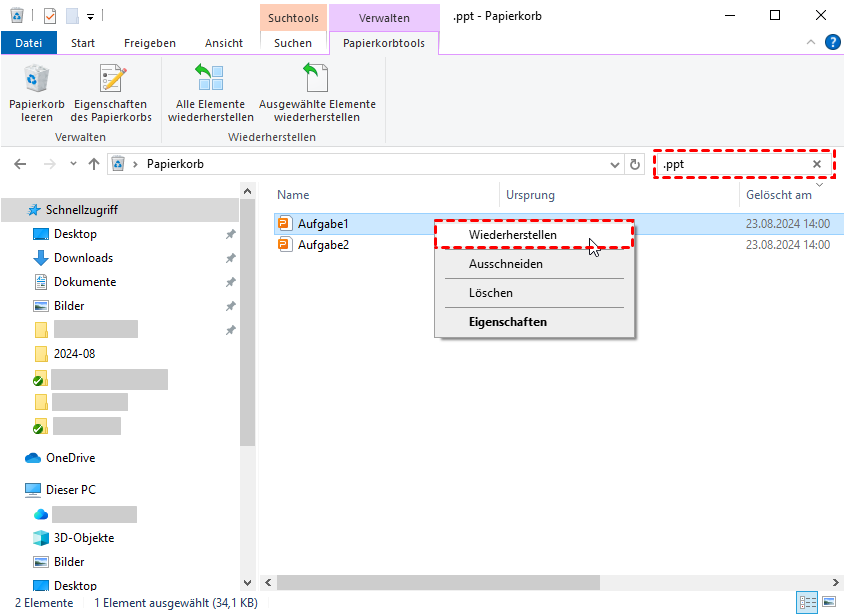
Task: Open the Datei menu
Action: point(29,43)
